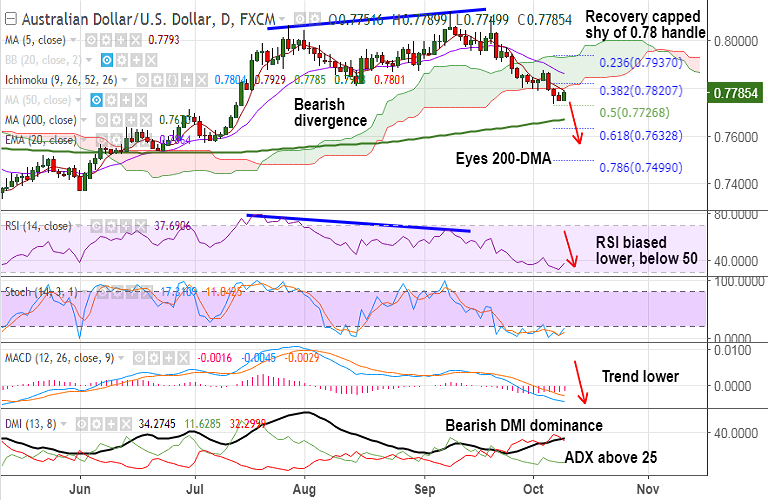
Task: Remove the MACD indicator
Action: [x=184, y=359]
